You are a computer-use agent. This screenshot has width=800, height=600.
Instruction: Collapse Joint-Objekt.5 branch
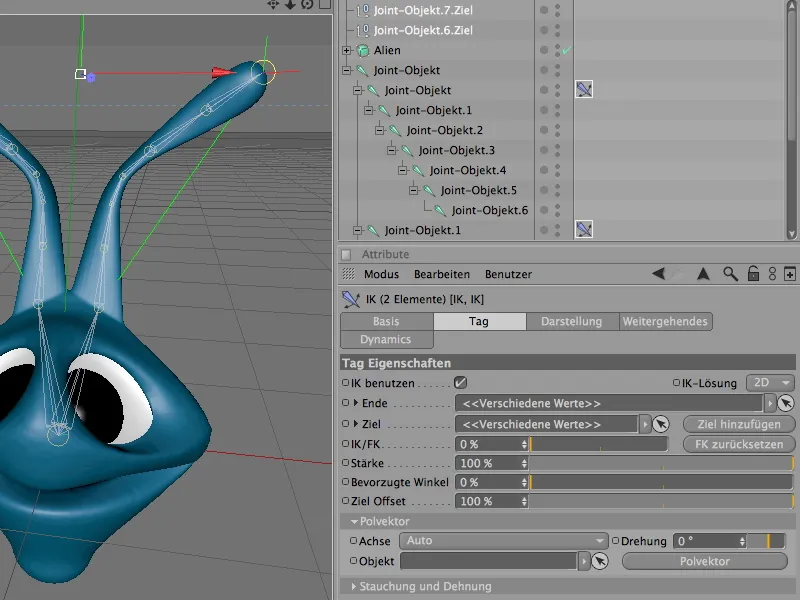pos(414,190)
